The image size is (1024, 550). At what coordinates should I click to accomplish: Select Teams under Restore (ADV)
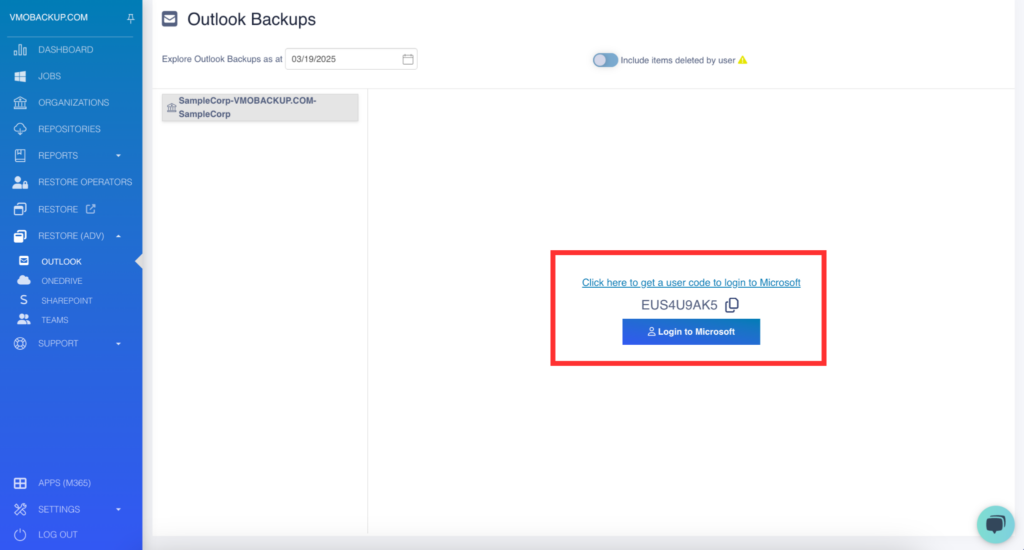pos(55,320)
